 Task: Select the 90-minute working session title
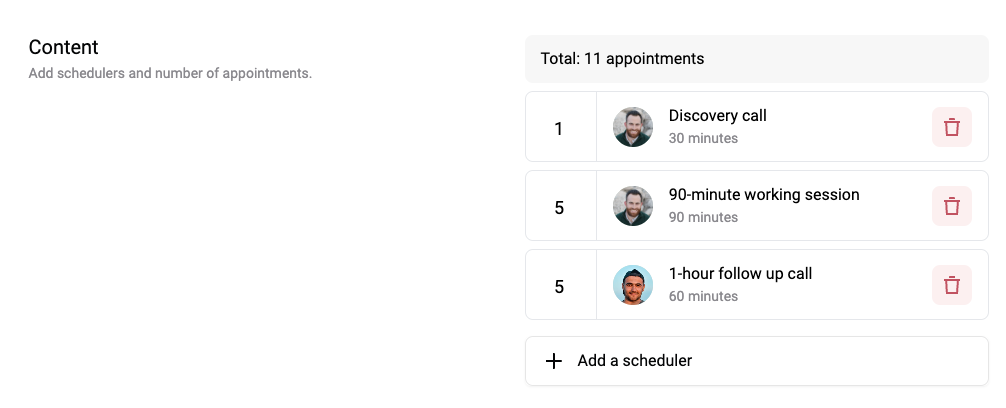click(x=763, y=194)
